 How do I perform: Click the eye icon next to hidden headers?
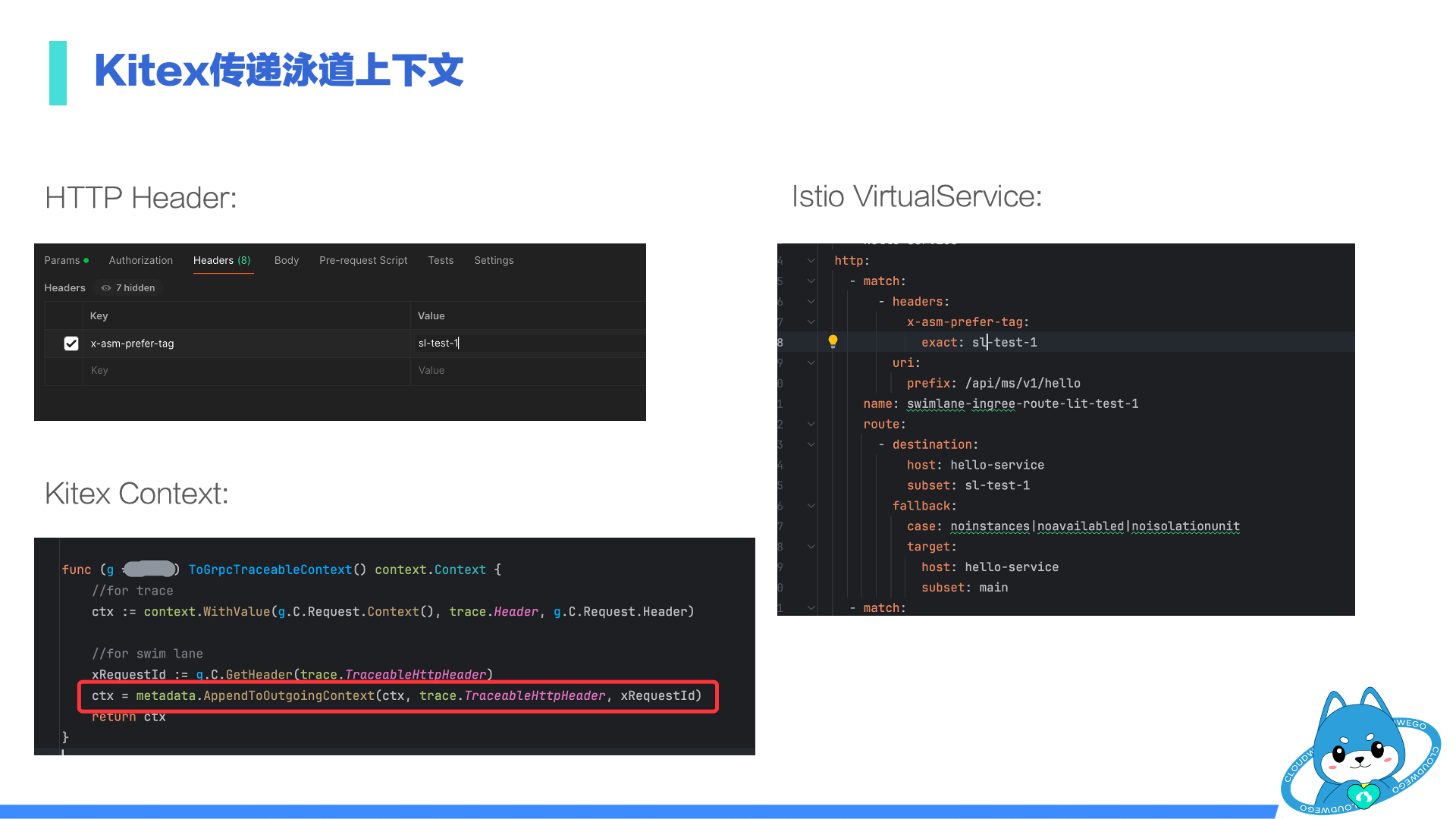pyautogui.click(x=108, y=287)
